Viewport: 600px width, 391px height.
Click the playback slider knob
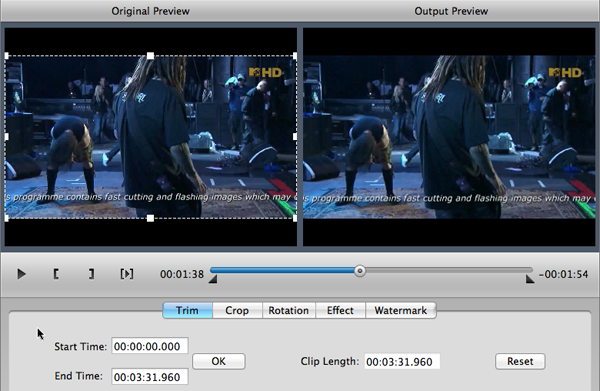click(x=359, y=271)
